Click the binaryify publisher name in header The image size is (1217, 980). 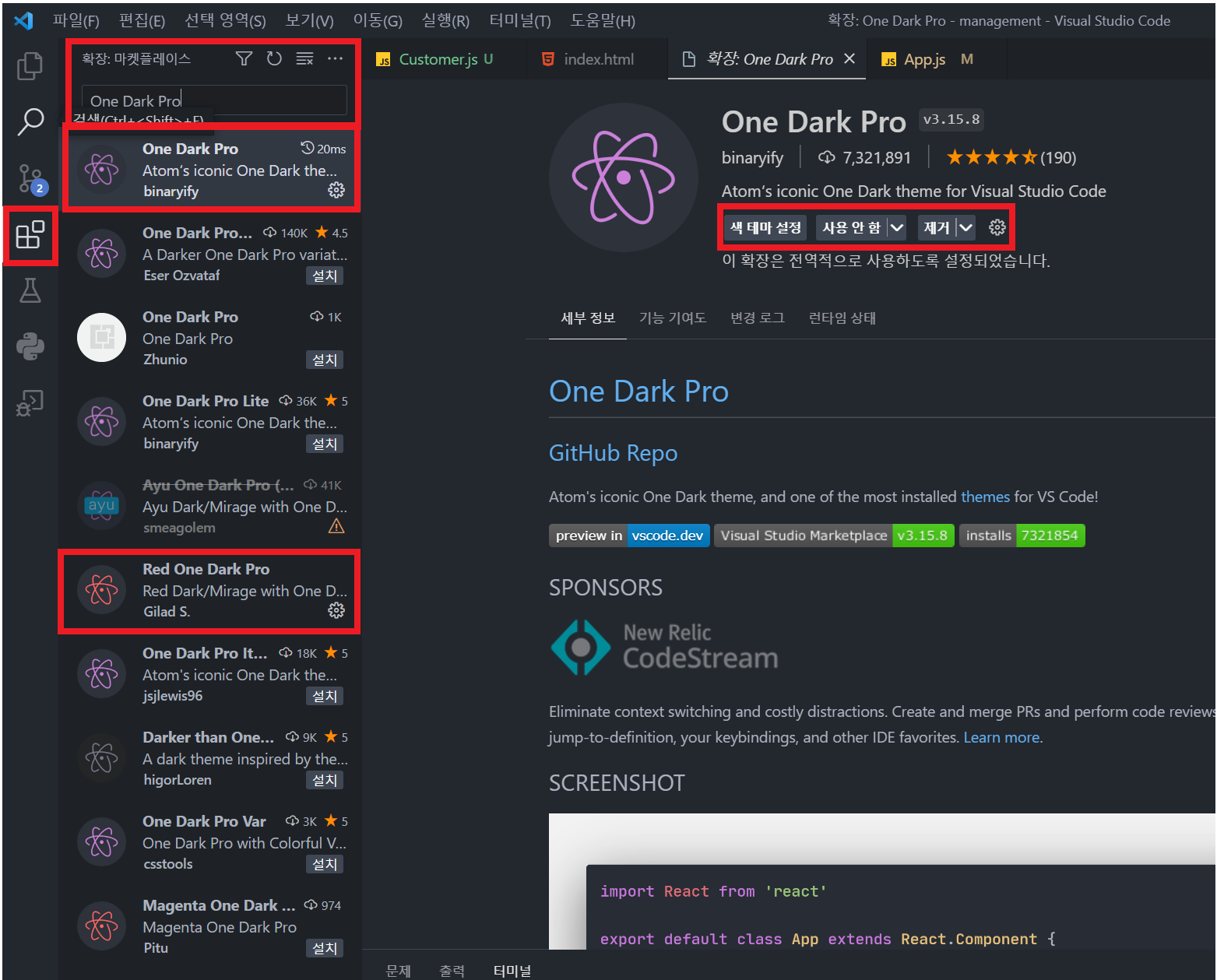click(x=752, y=158)
